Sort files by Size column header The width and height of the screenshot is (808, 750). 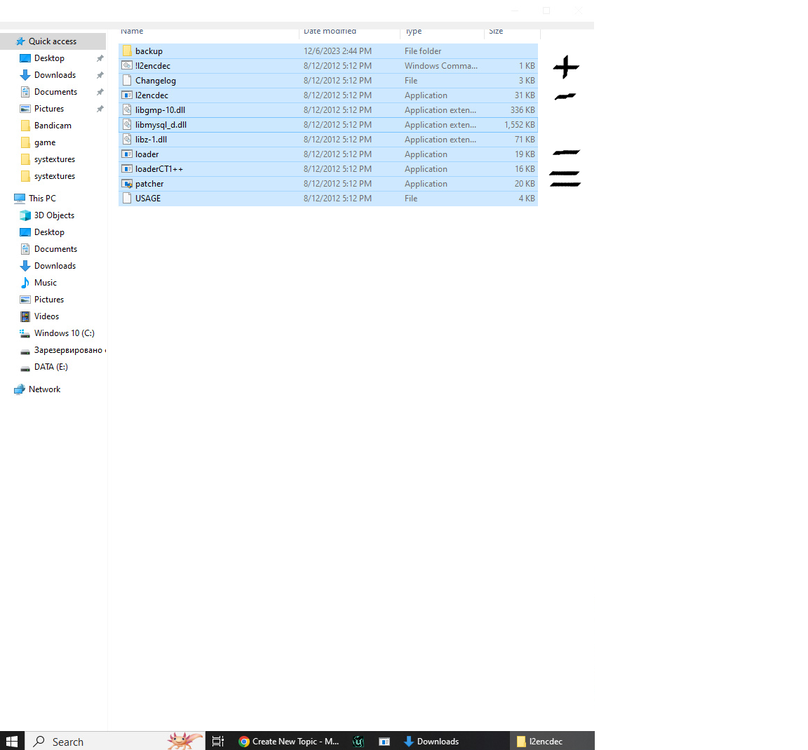click(496, 31)
